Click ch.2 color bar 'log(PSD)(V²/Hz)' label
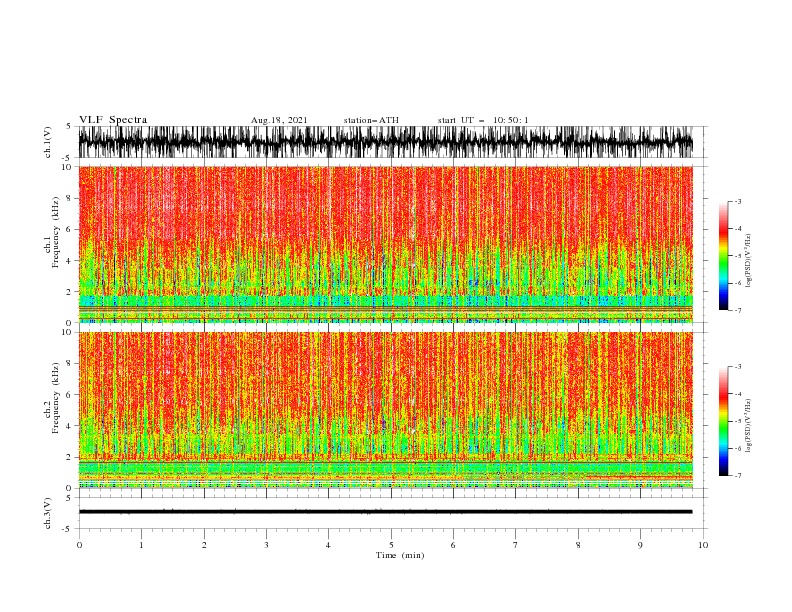Screen dimensions: 792x612 tap(748, 426)
